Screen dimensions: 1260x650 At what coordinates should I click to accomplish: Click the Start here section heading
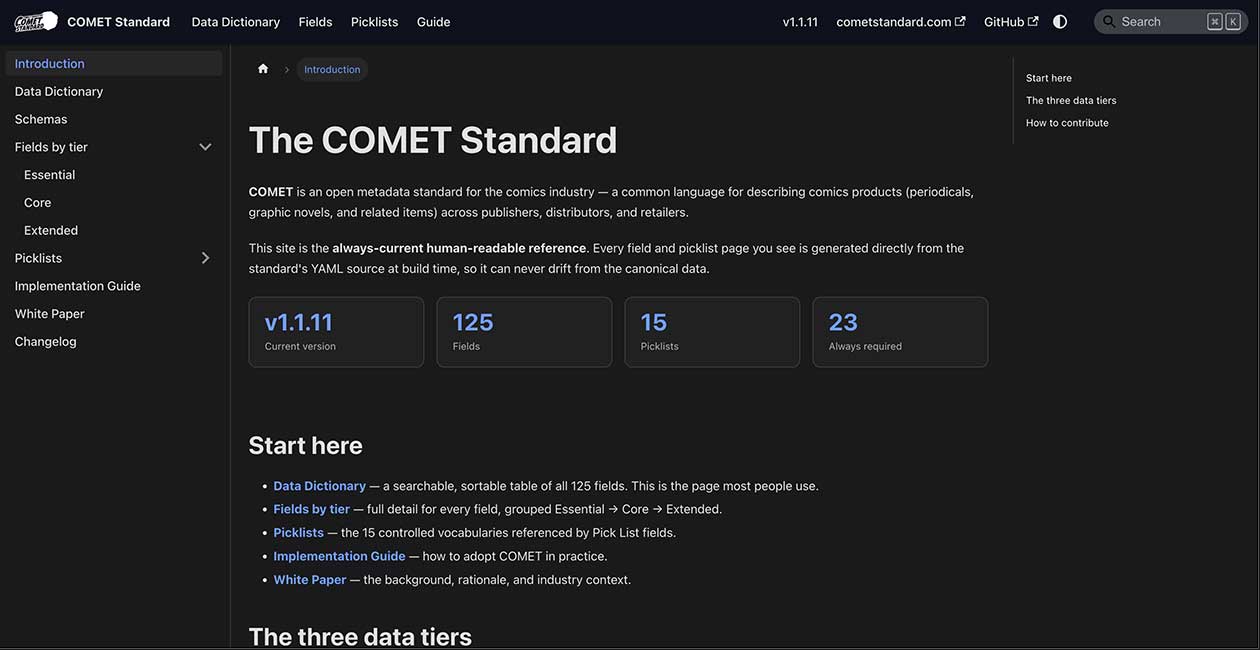(x=306, y=445)
